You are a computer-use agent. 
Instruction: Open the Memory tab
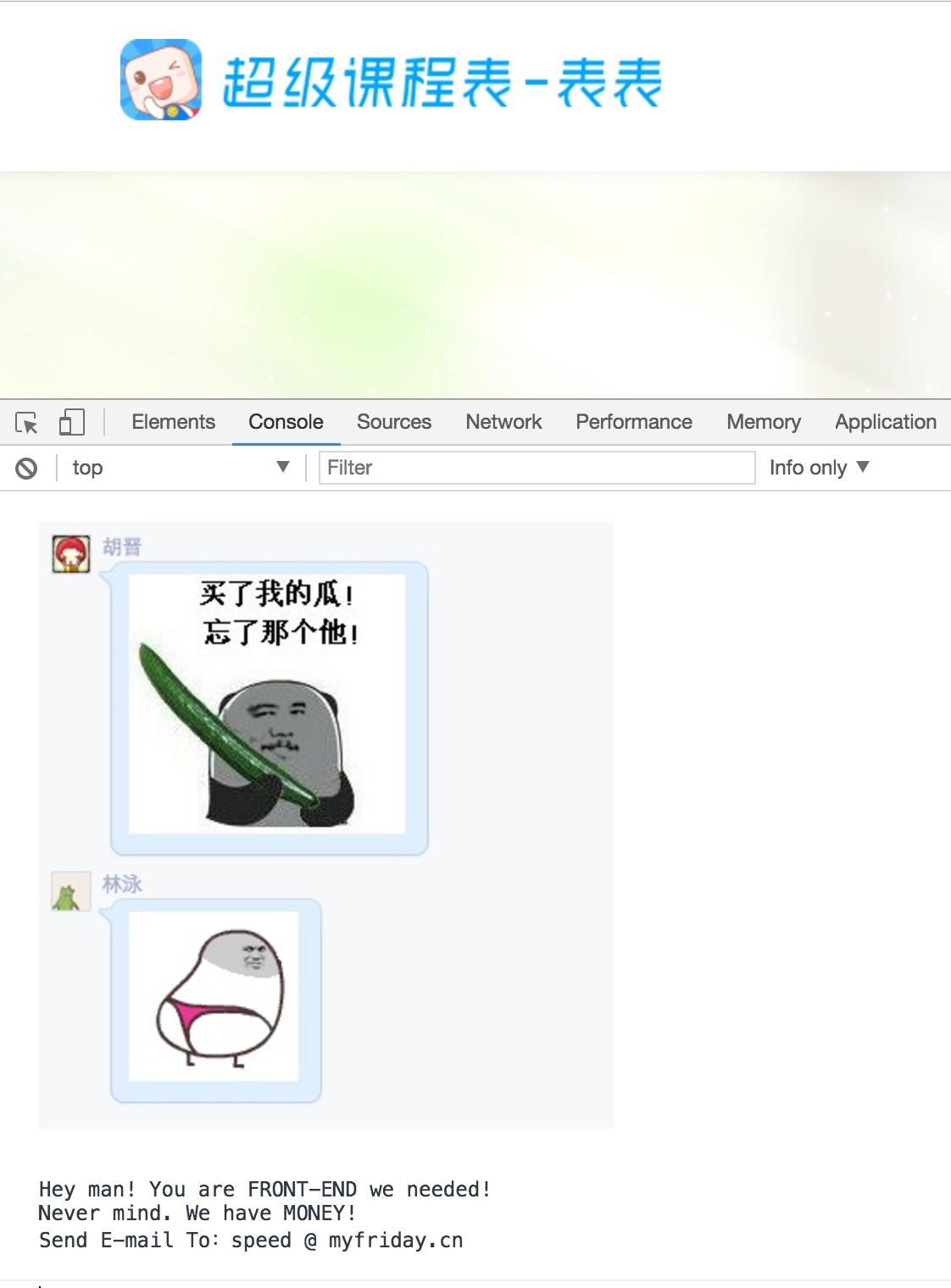tap(764, 422)
